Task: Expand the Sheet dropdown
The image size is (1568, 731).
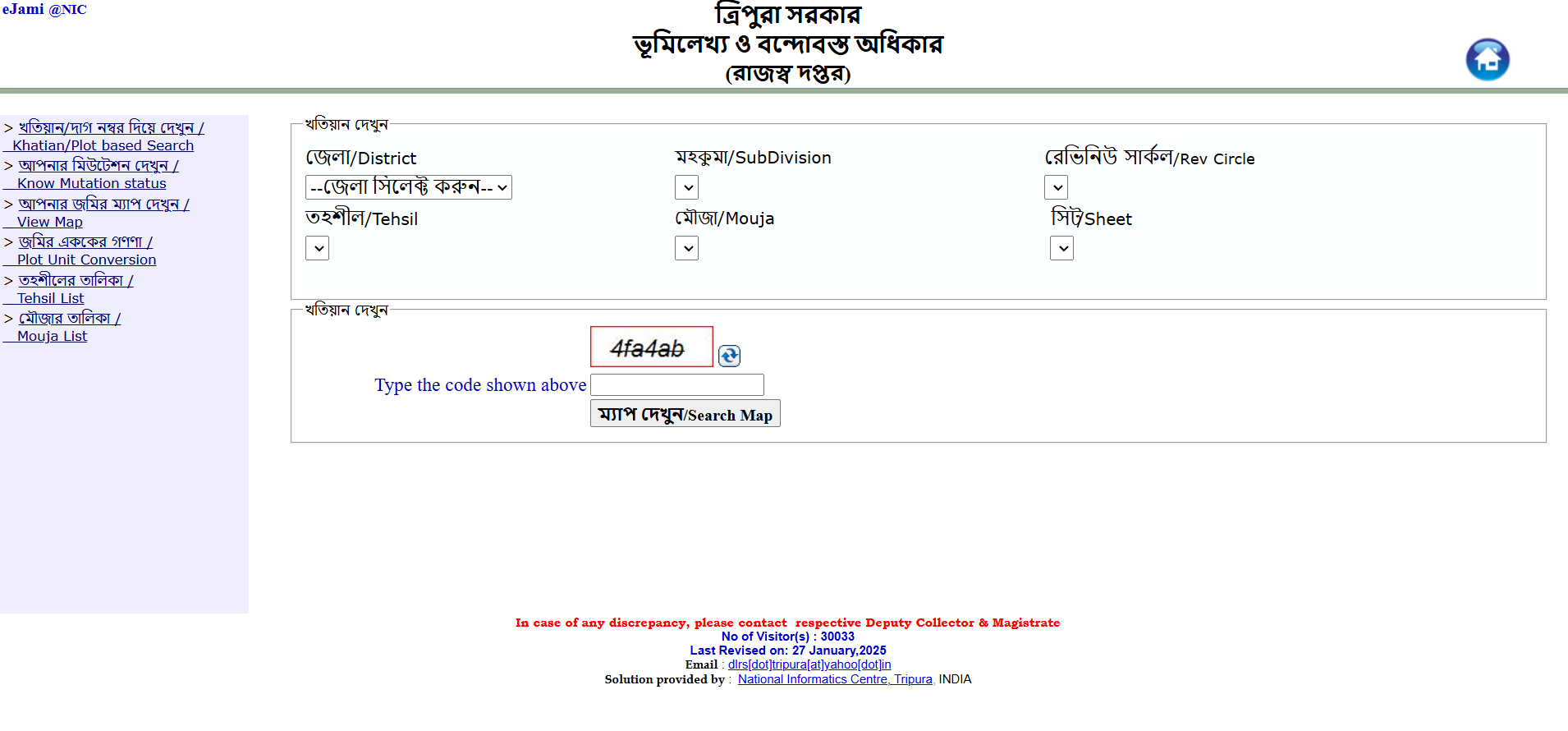Action: [1061, 248]
